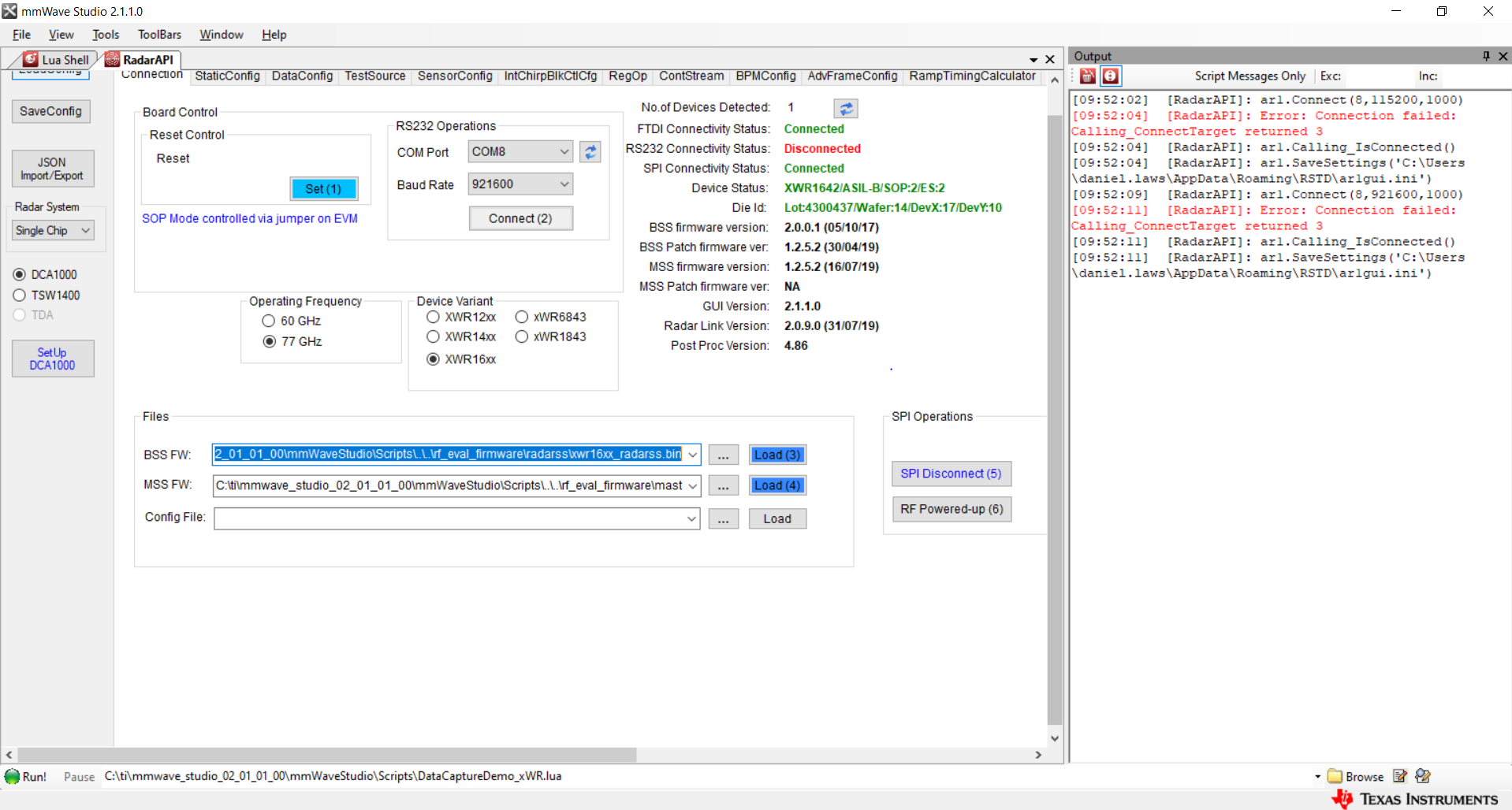
Task: Open the window list dropdown arrow beside tab close
Action: (x=1033, y=60)
